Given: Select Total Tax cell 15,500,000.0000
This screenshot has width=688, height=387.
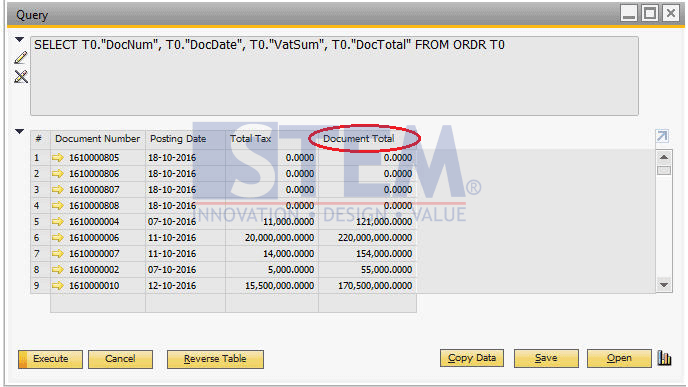Looking at the screenshot, I should click(x=272, y=286).
